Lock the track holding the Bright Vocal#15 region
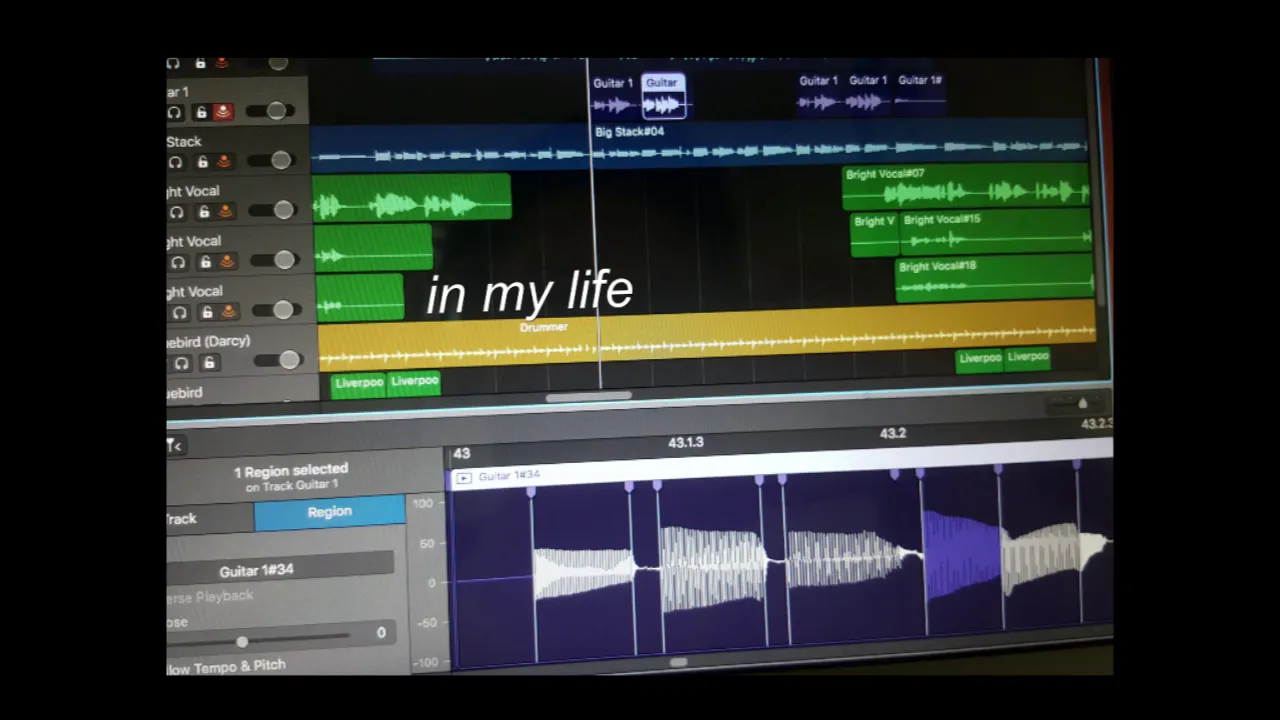This screenshot has height=720, width=1280. [x=204, y=262]
